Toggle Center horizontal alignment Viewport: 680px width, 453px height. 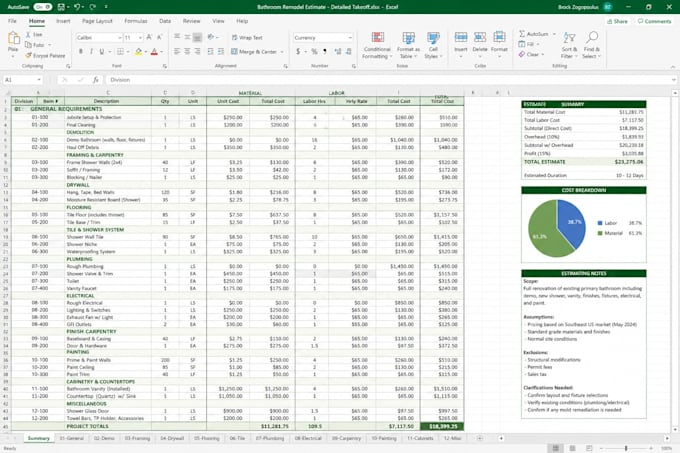click(187, 52)
